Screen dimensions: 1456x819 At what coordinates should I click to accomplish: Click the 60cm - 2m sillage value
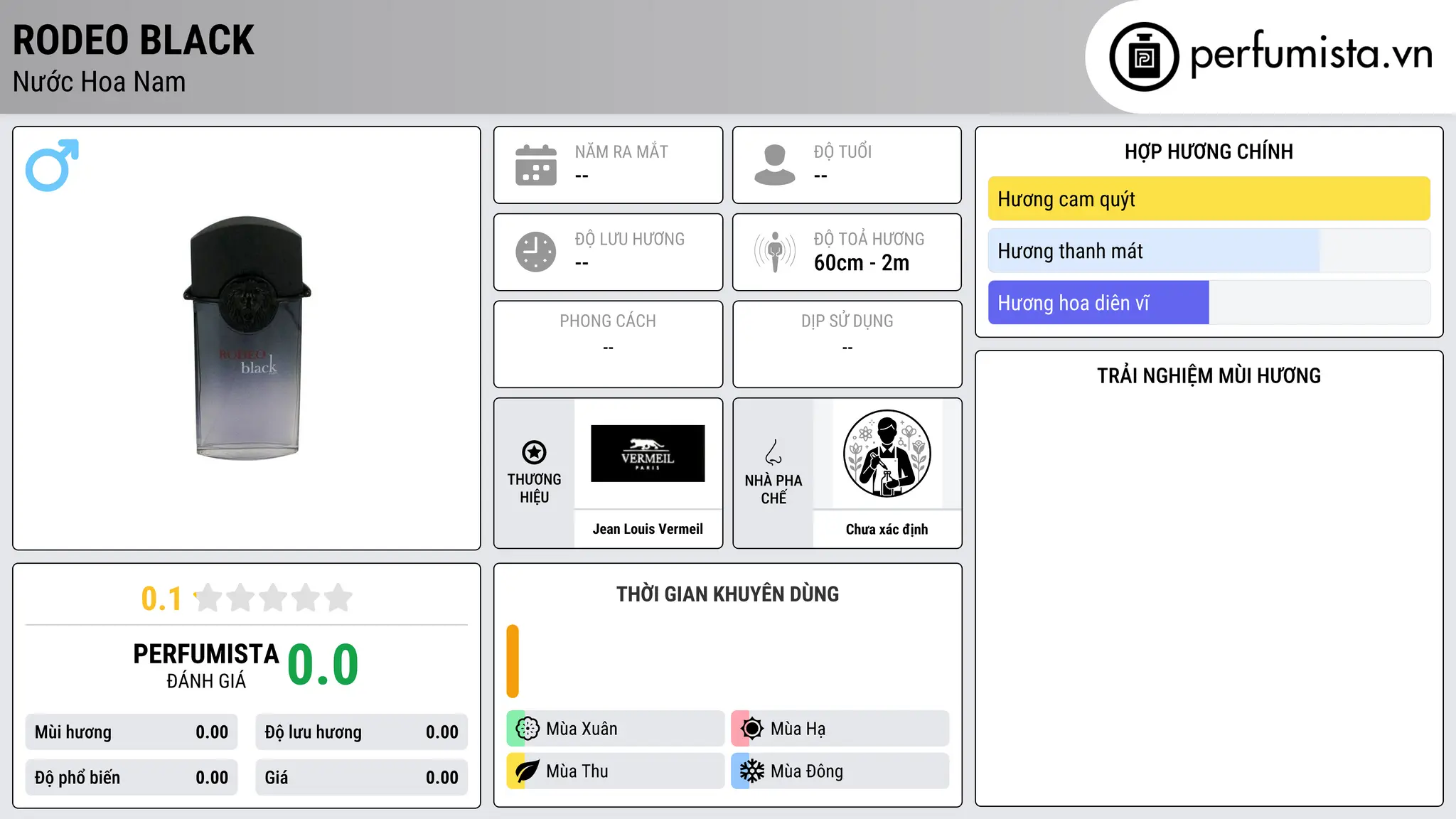tap(862, 263)
